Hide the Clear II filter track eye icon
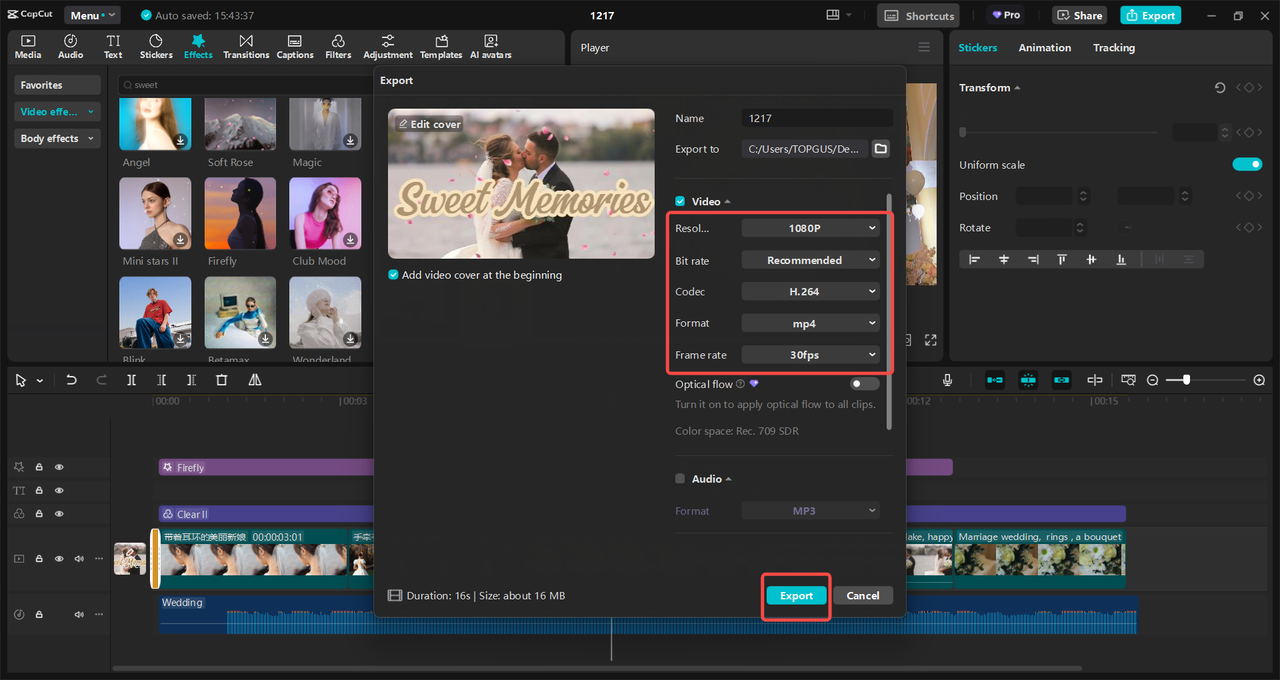This screenshot has height=680, width=1280. [x=59, y=514]
